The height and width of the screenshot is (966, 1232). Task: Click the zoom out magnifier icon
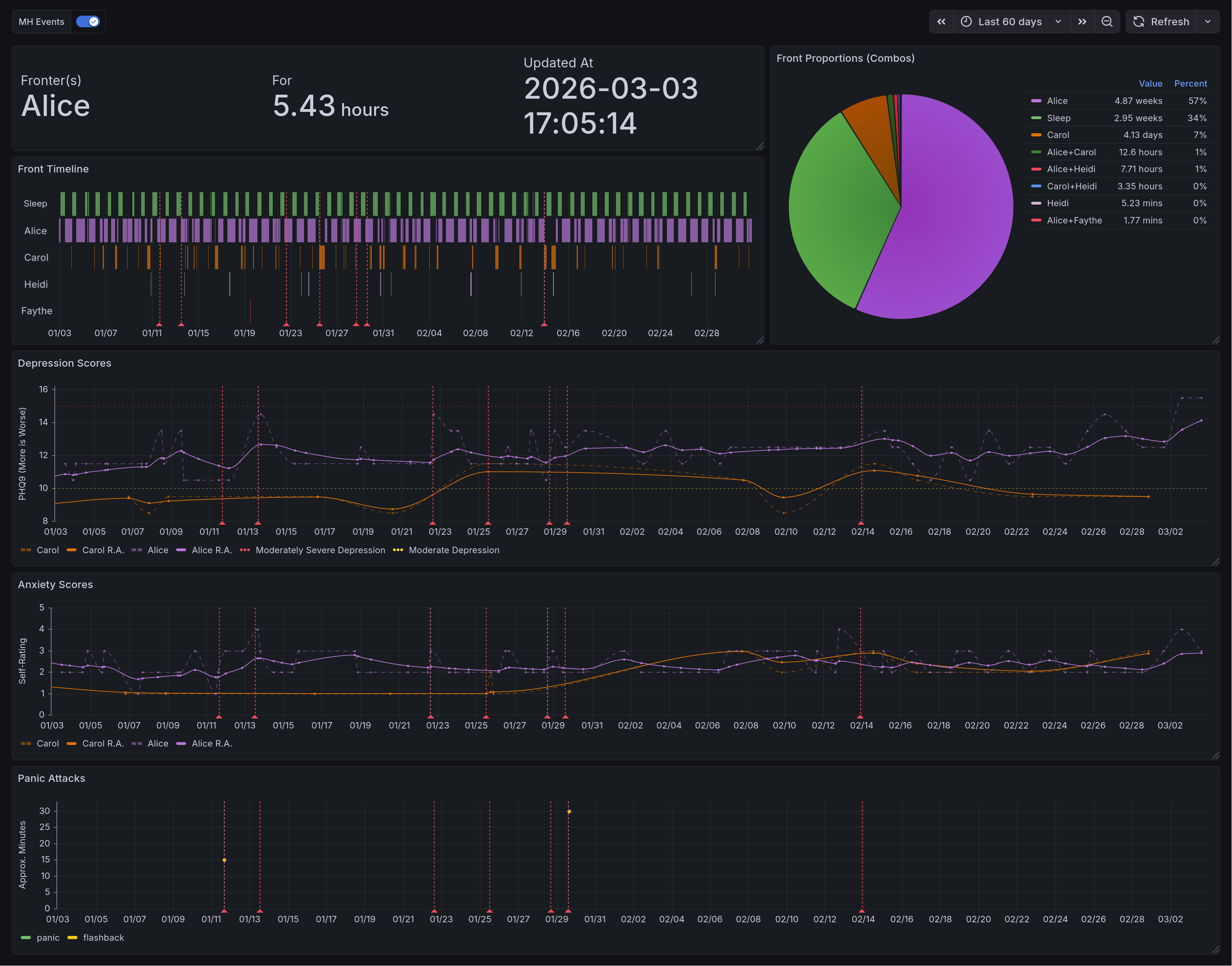click(1107, 22)
